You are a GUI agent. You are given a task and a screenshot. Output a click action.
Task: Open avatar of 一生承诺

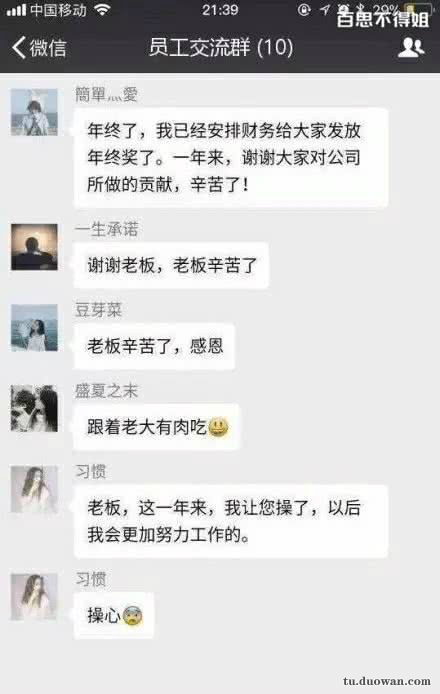tap(34, 247)
